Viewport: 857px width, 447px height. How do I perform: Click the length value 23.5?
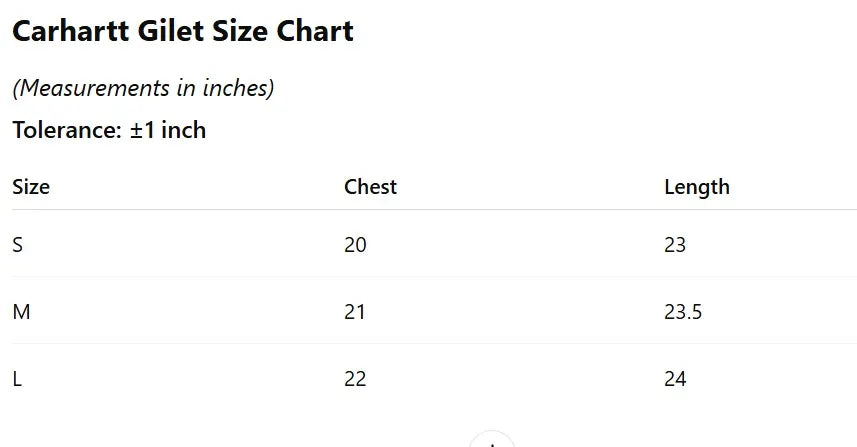(x=683, y=312)
